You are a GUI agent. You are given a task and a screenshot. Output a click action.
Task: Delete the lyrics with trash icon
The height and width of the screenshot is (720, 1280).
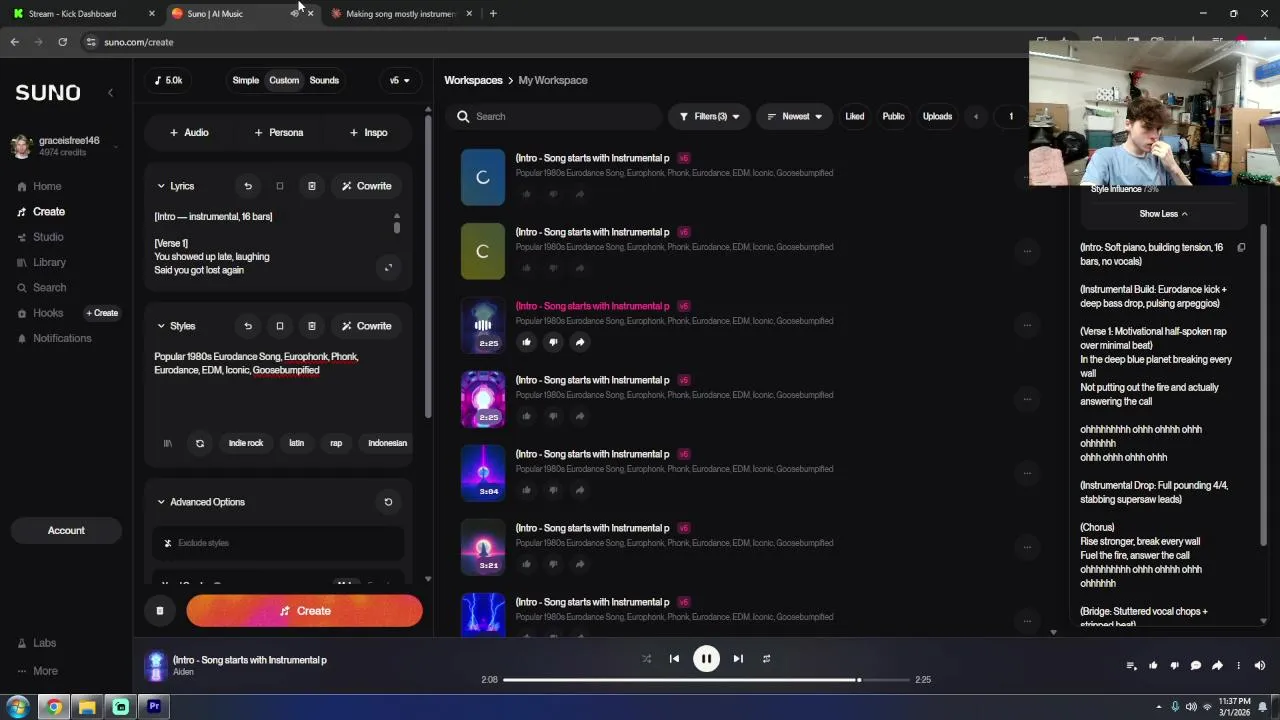pyautogui.click(x=311, y=186)
